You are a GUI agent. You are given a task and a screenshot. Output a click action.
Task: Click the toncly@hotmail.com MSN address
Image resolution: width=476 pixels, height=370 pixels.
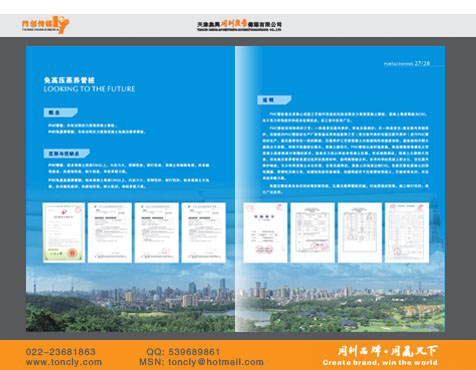click(216, 362)
